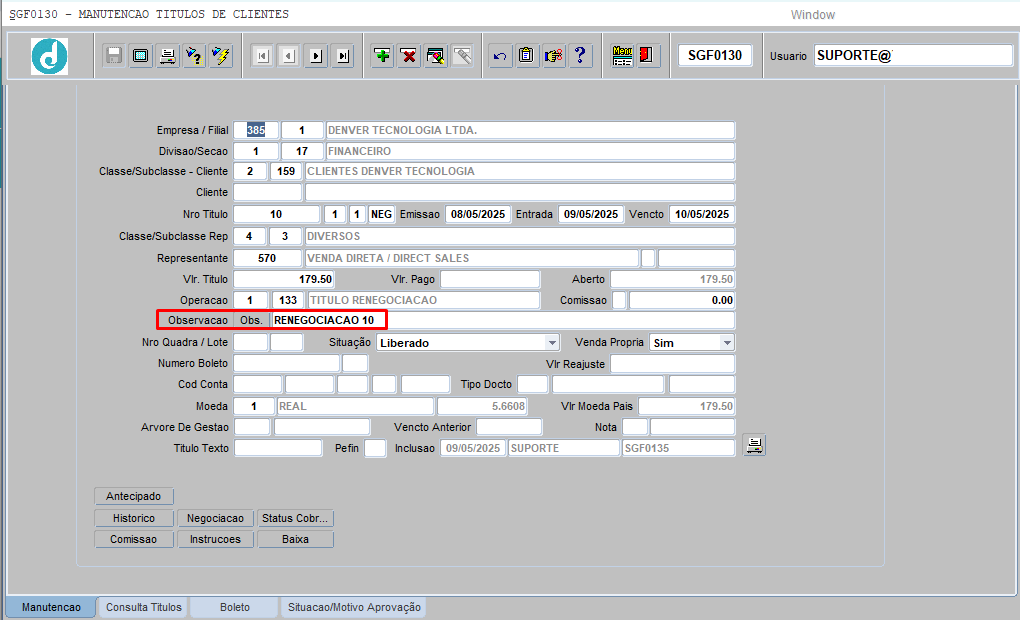The height and width of the screenshot is (620, 1020).
Task: Click the pointing hand toolbar icon
Action: click(x=554, y=56)
